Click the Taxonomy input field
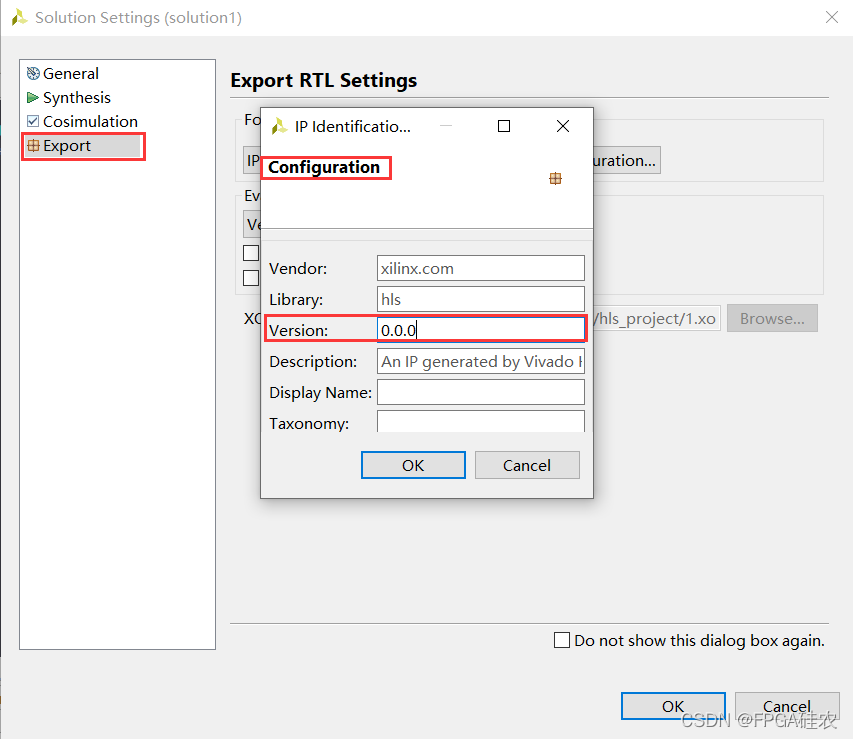Image resolution: width=853 pixels, height=739 pixels. click(x=481, y=422)
